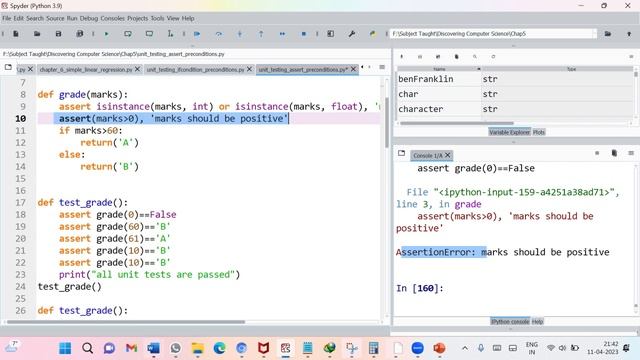The width and height of the screenshot is (640, 360).
Task: Run current cell and advance
Action: [149, 34]
